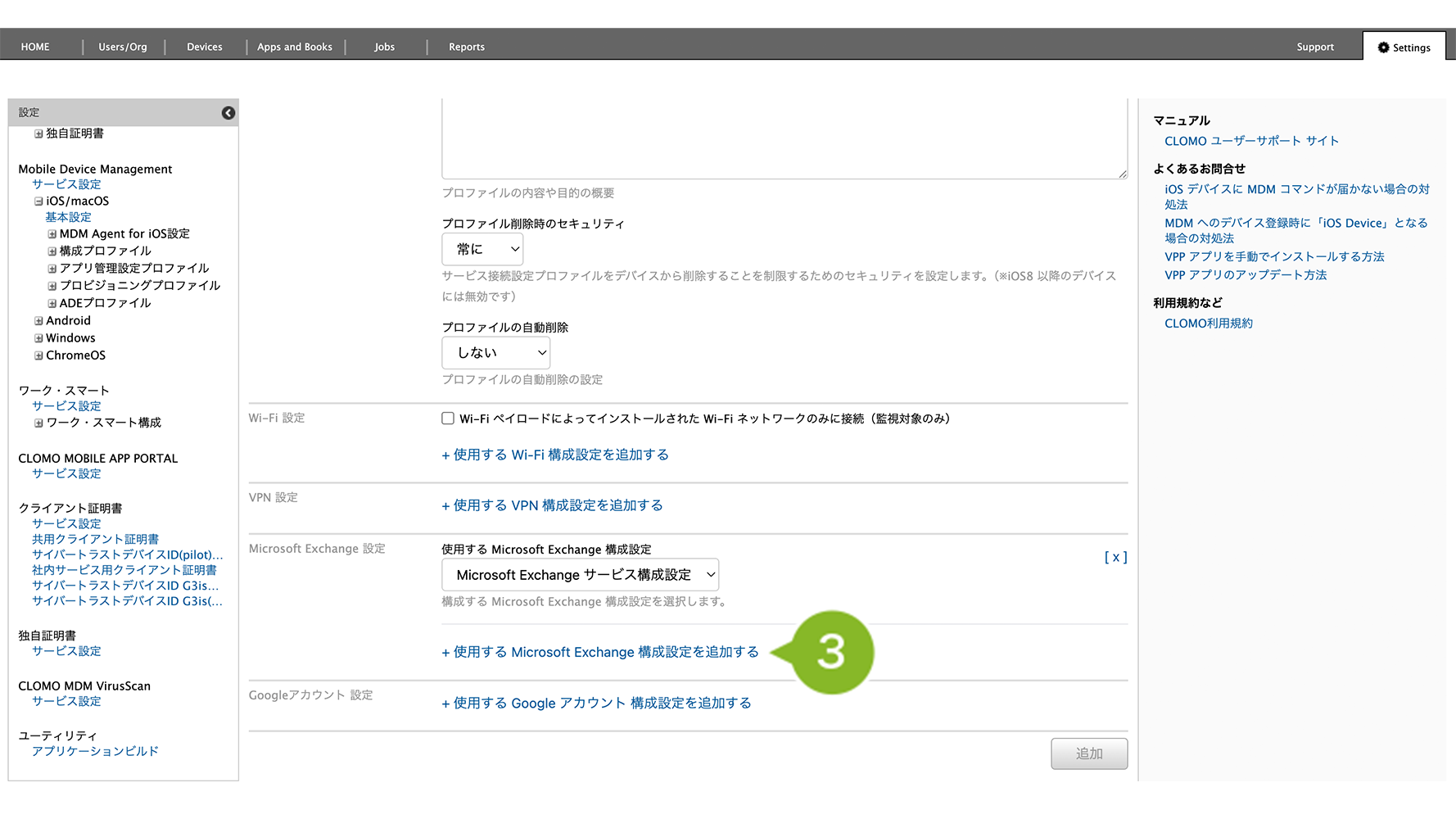Viewport: 1456px width, 819px height.
Task: Open プロファイルの自動削除 dropdown
Action: tap(495, 353)
